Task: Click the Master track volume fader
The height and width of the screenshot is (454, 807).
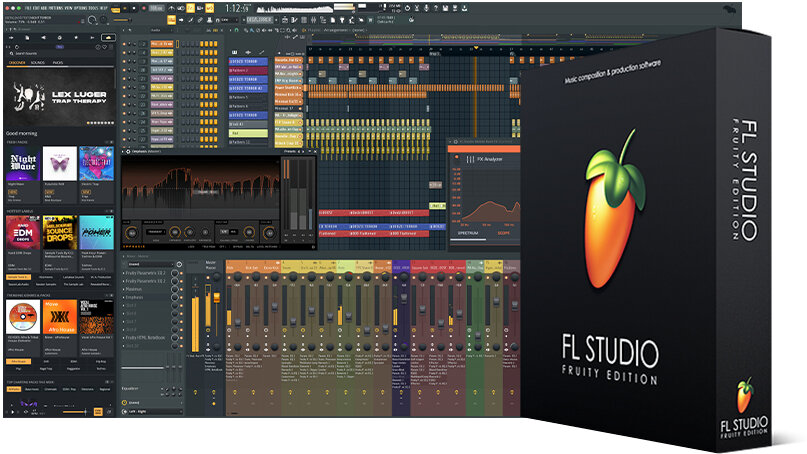Action: pyautogui.click(x=217, y=298)
